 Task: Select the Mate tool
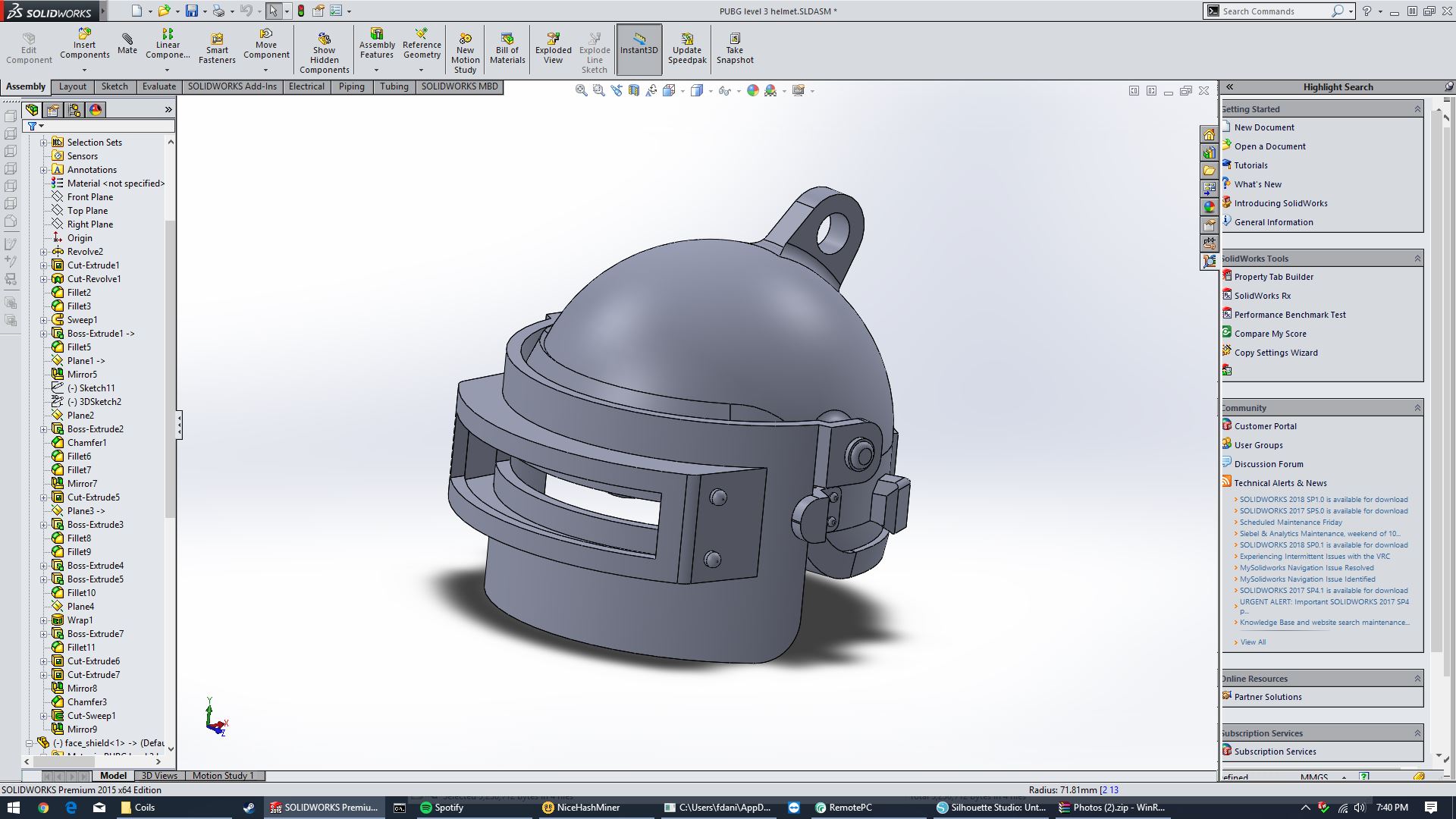(x=127, y=44)
